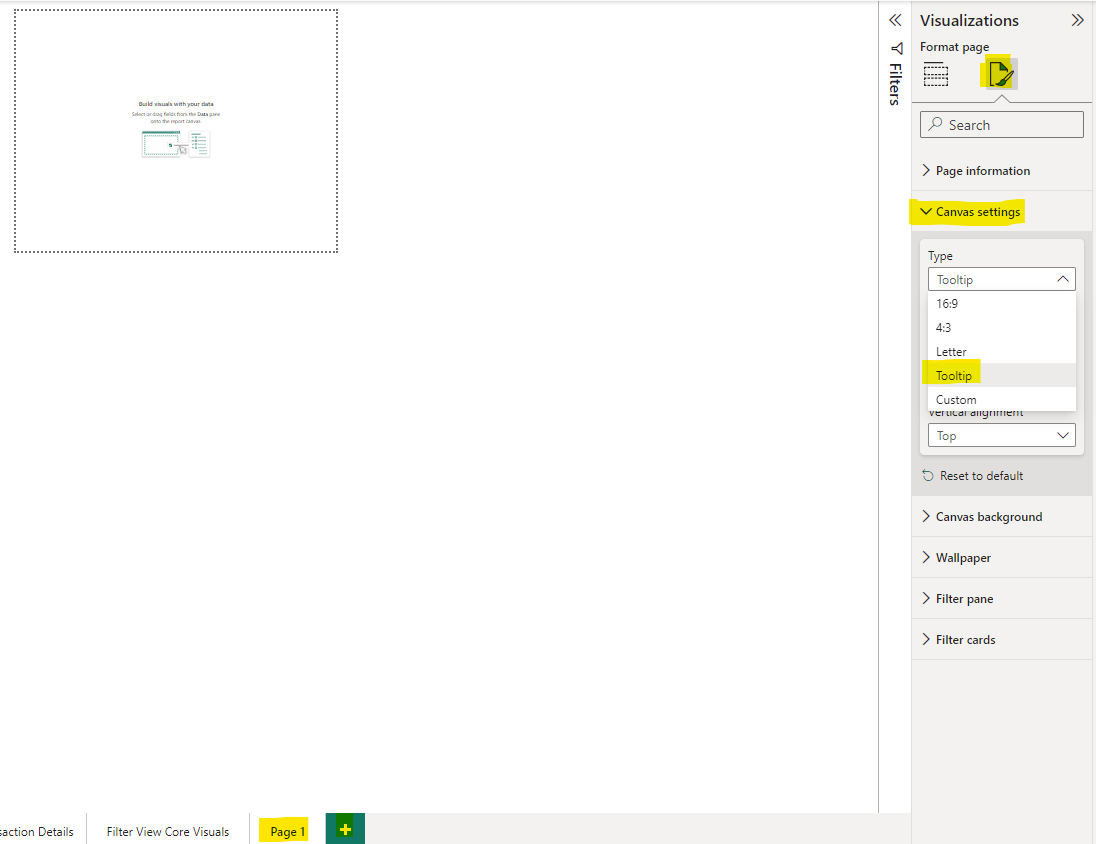Open the Vertical alignment Top dropdown
Image resolution: width=1096 pixels, height=844 pixels.
(1002, 436)
